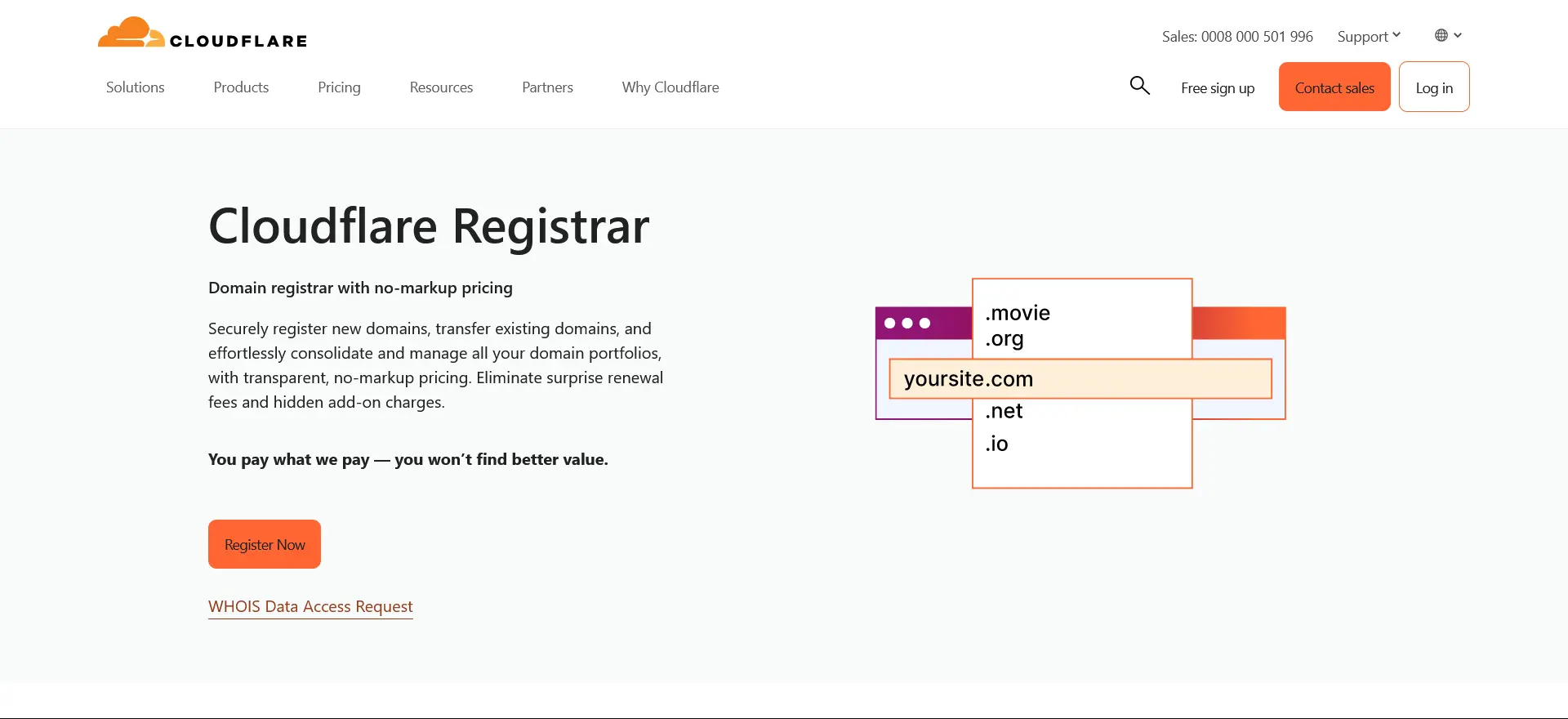The height and width of the screenshot is (719, 1568).
Task: Open the Partners menu
Action: 547,87
